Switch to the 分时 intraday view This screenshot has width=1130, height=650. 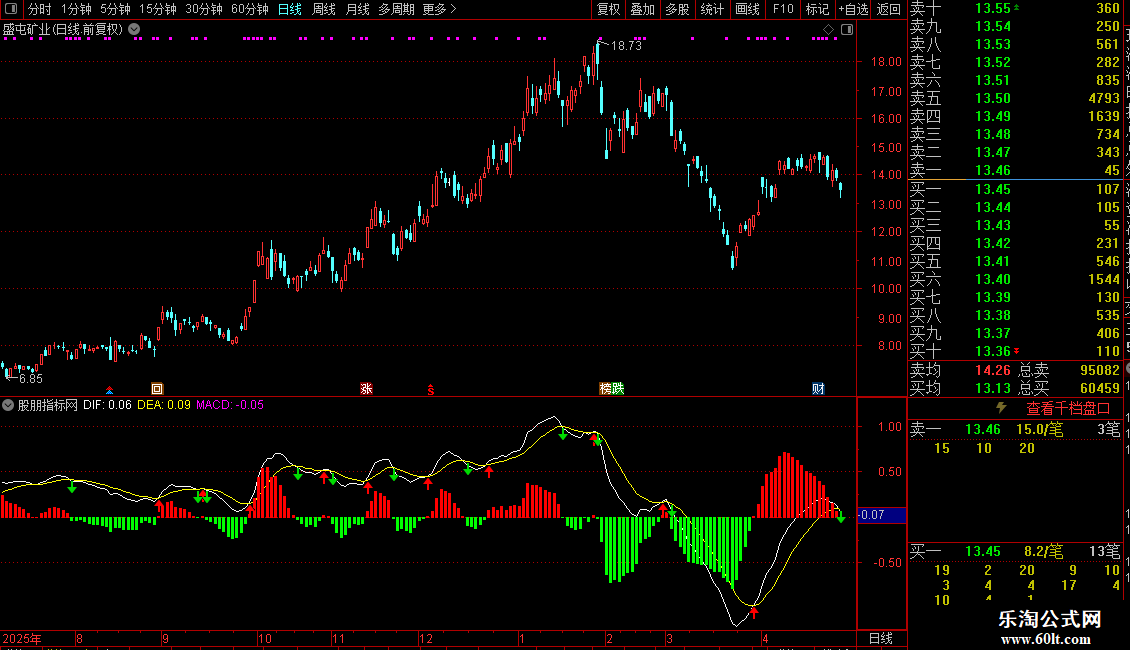point(40,9)
